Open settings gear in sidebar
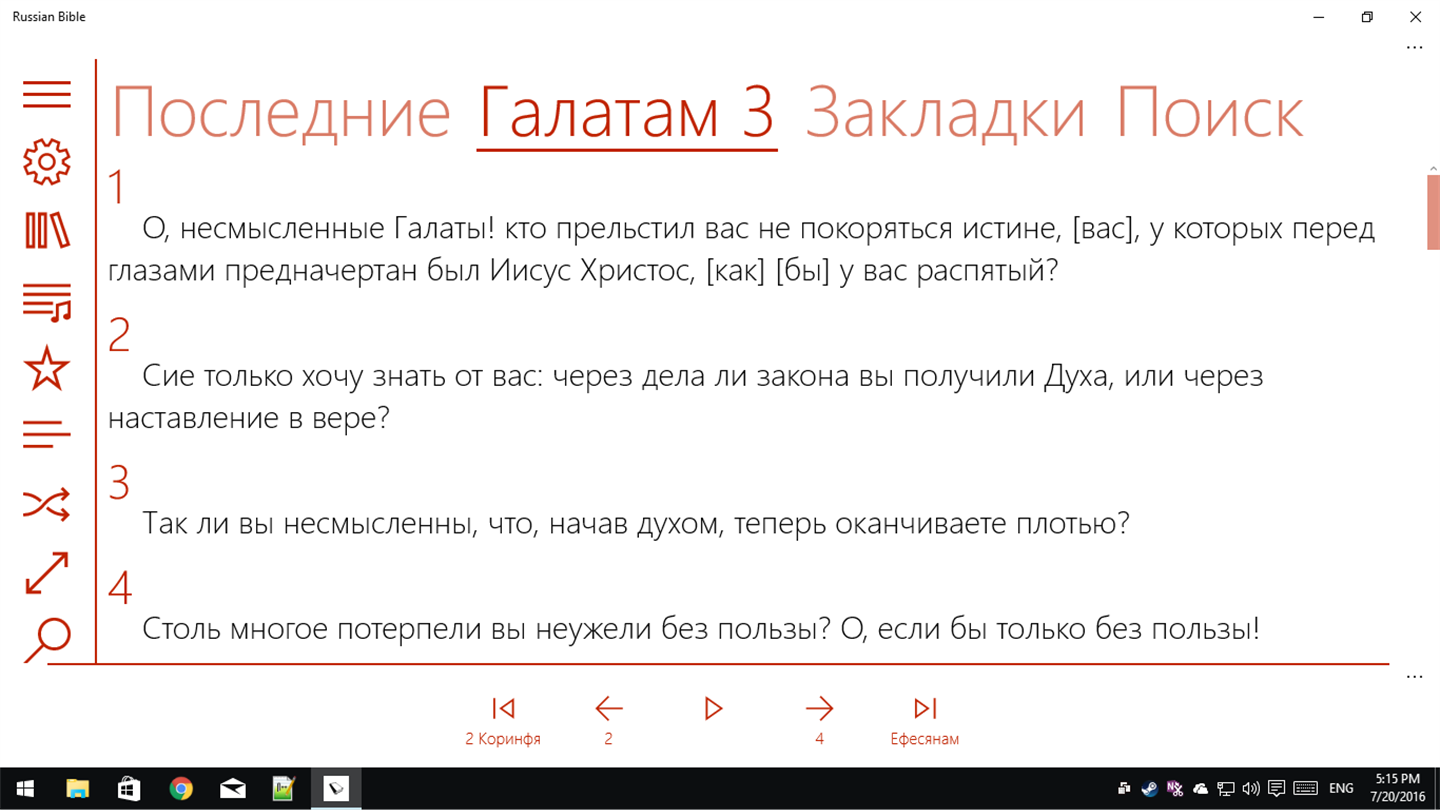This screenshot has height=810, width=1440. coord(47,162)
